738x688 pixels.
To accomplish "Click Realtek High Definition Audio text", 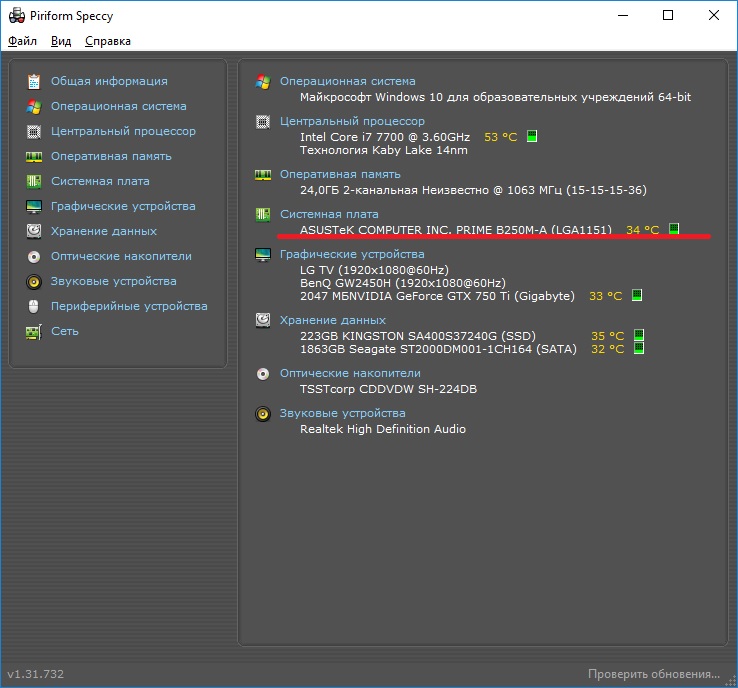I will (x=383, y=429).
